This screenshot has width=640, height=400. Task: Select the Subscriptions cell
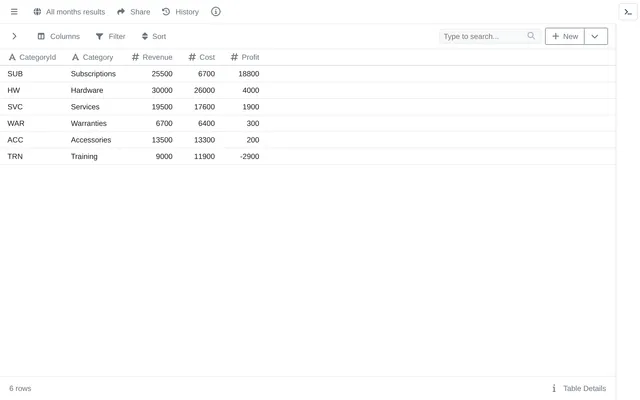pyautogui.click(x=93, y=74)
